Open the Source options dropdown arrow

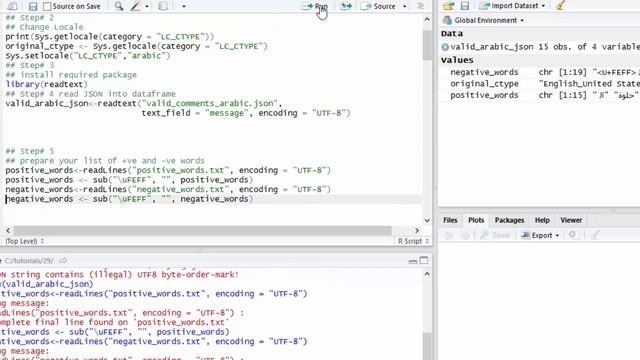[404, 7]
